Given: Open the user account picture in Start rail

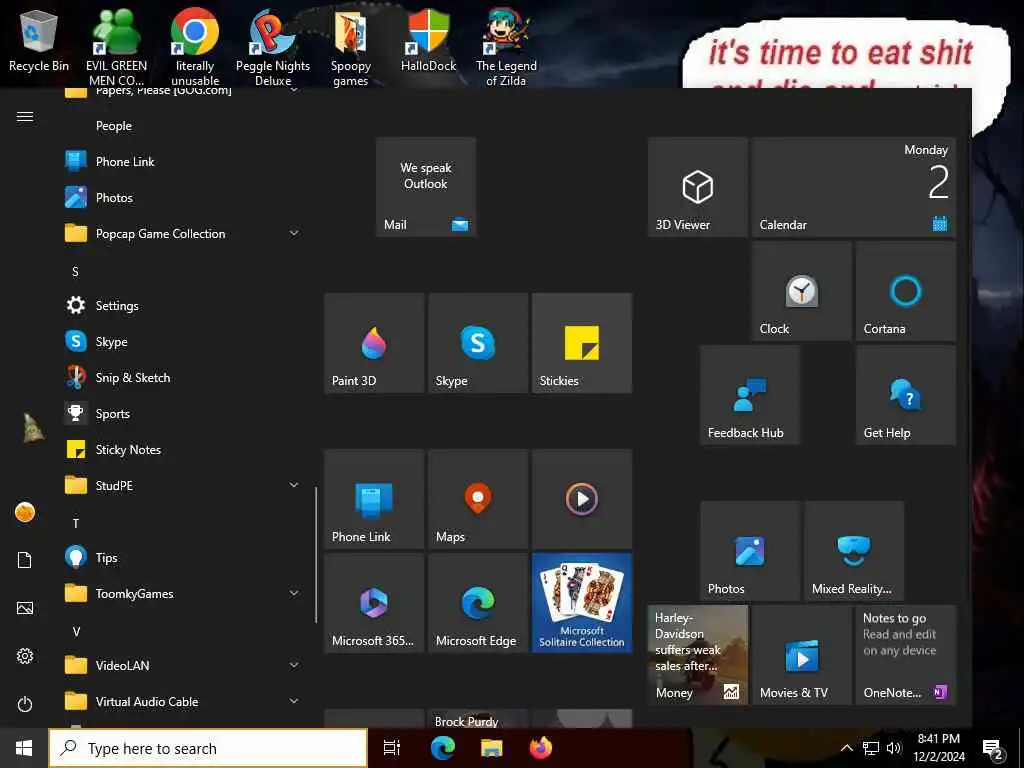Looking at the screenshot, I should pos(25,512).
